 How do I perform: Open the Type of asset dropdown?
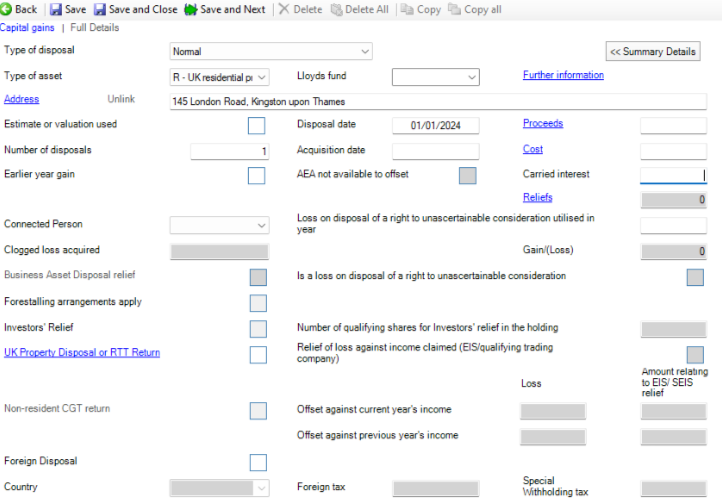[220, 77]
